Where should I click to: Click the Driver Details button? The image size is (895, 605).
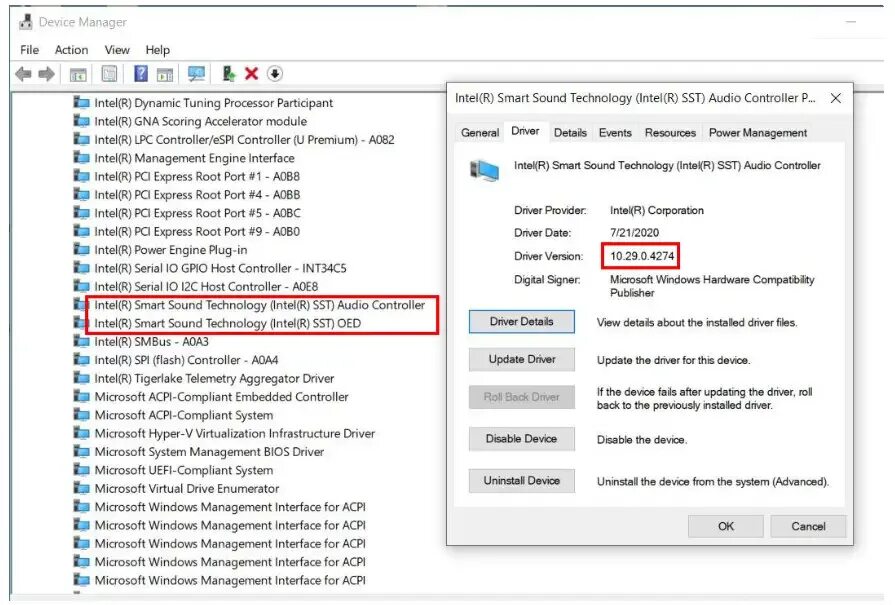522,321
